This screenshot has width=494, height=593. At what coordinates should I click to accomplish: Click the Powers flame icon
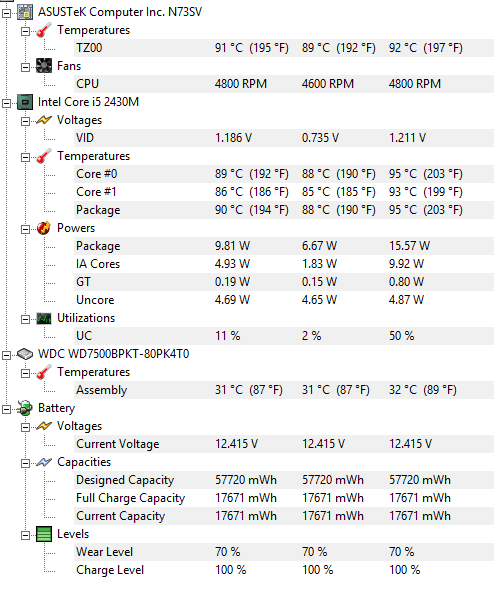(x=43, y=228)
